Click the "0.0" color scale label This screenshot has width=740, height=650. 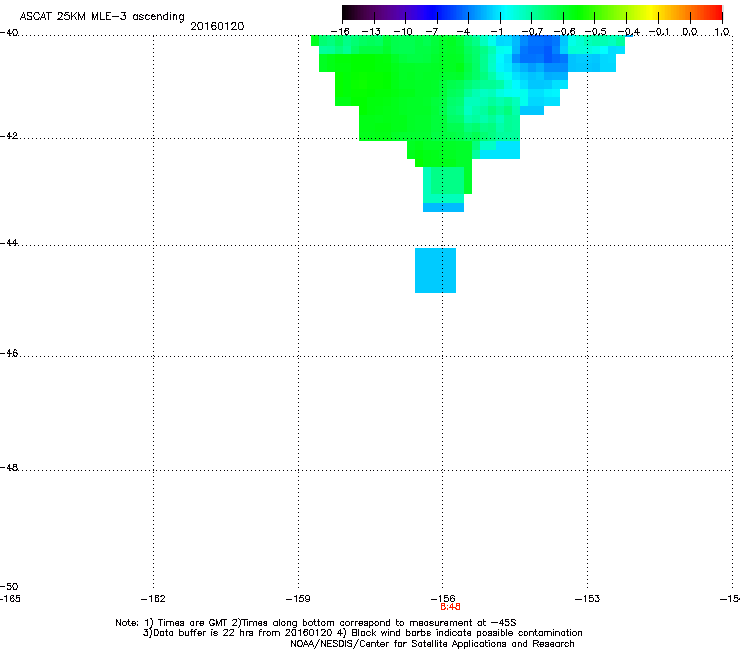[690, 32]
